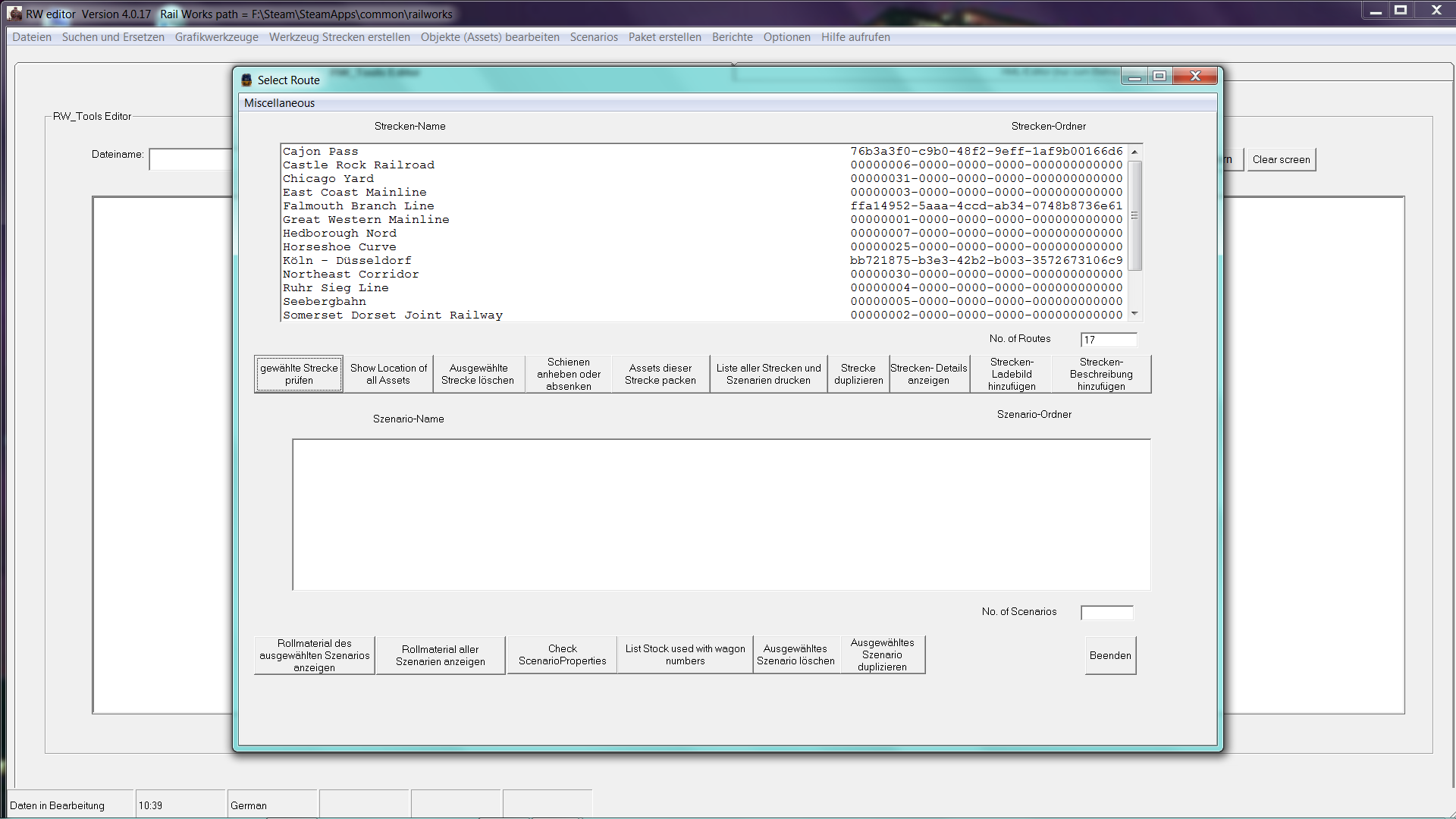Open the Miscellaneous menu

click(279, 103)
